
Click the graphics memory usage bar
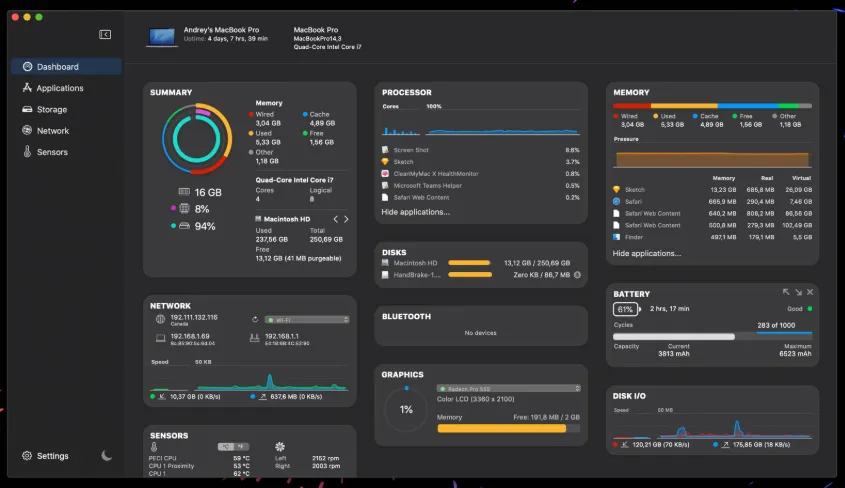pos(509,428)
